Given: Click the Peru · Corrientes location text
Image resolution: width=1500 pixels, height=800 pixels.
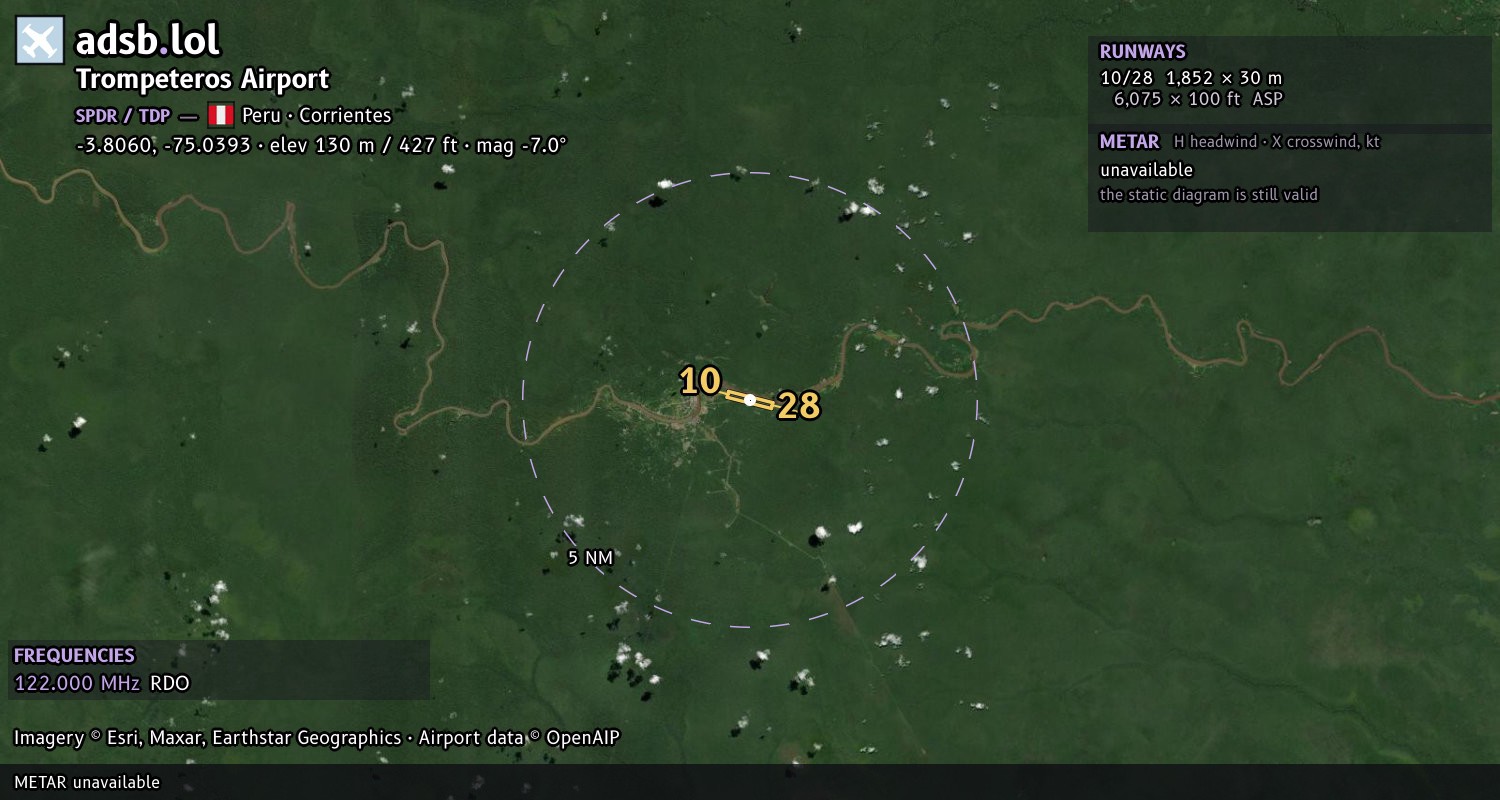Looking at the screenshot, I should point(317,115).
